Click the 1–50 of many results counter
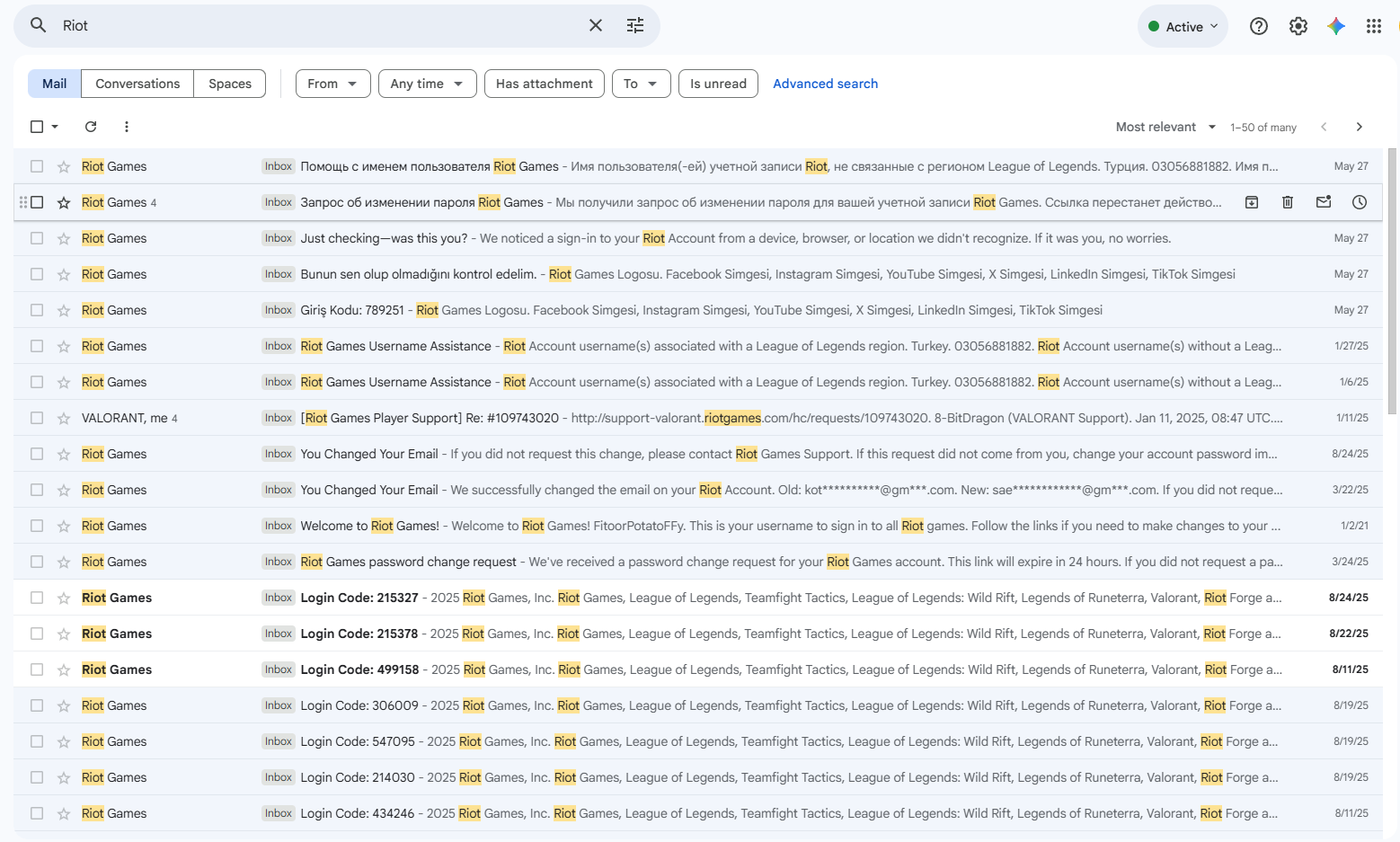Screen dimensions: 1400x842 click(x=1263, y=127)
